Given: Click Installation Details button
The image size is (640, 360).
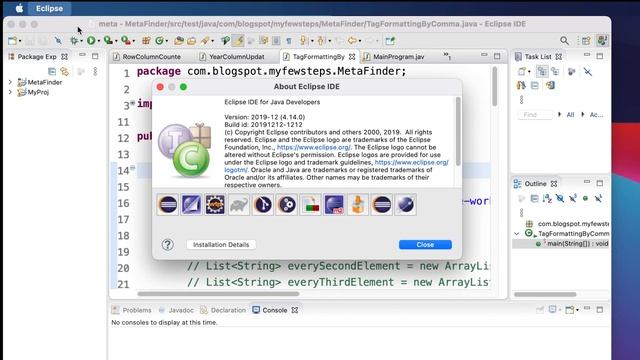Looking at the screenshot, I should 221,244.
